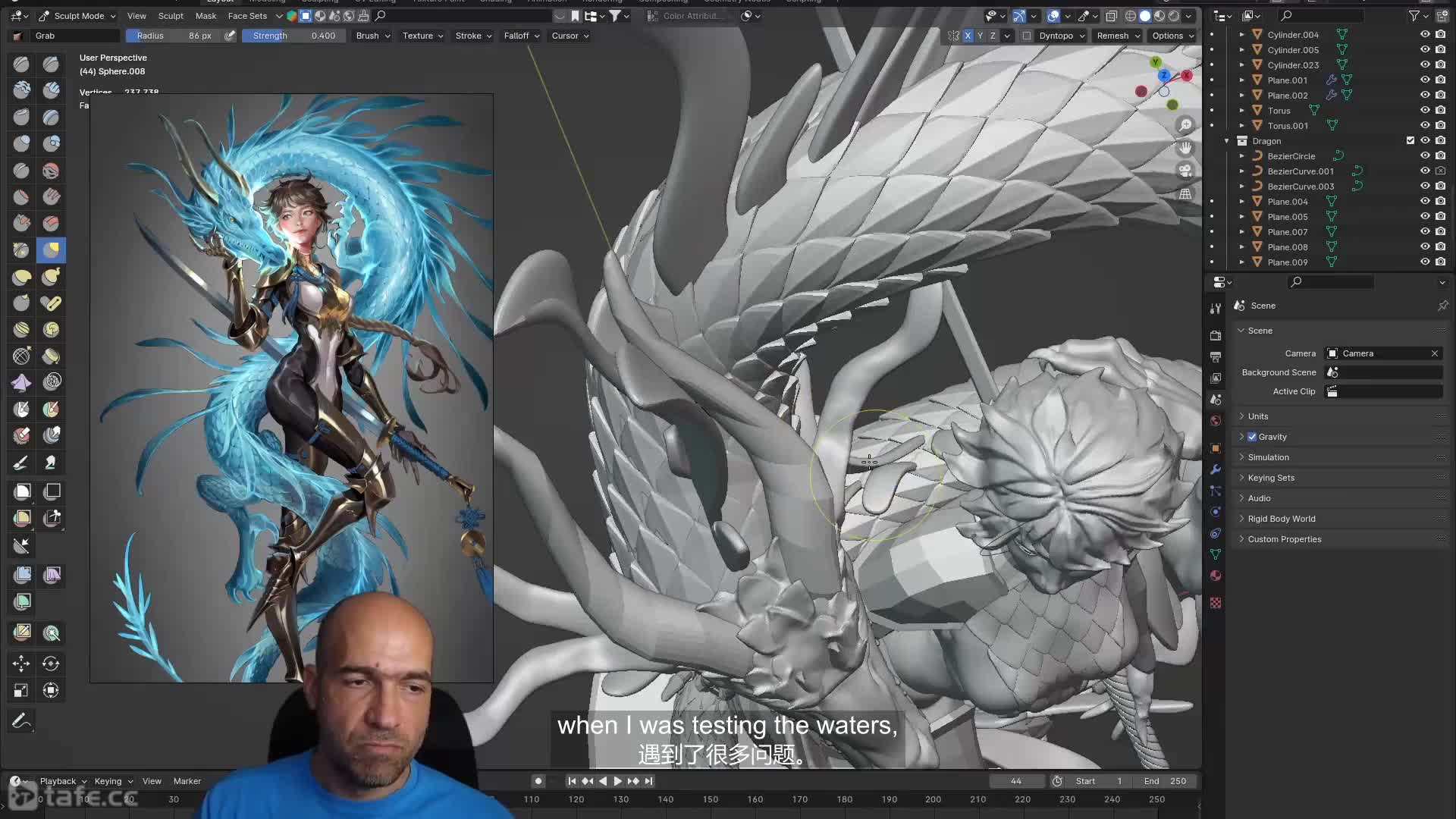
Task: Adjust the brush Strength slider
Action: coord(295,36)
